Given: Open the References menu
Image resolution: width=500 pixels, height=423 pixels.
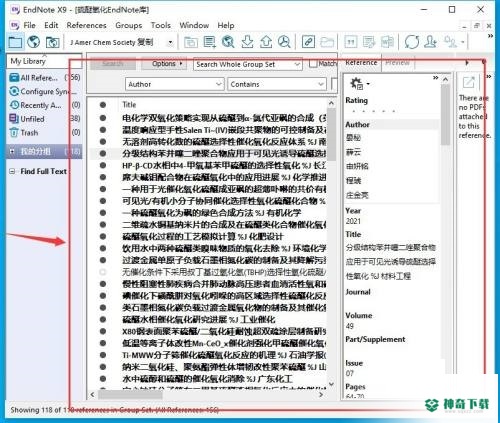Looking at the screenshot, I should (86, 25).
